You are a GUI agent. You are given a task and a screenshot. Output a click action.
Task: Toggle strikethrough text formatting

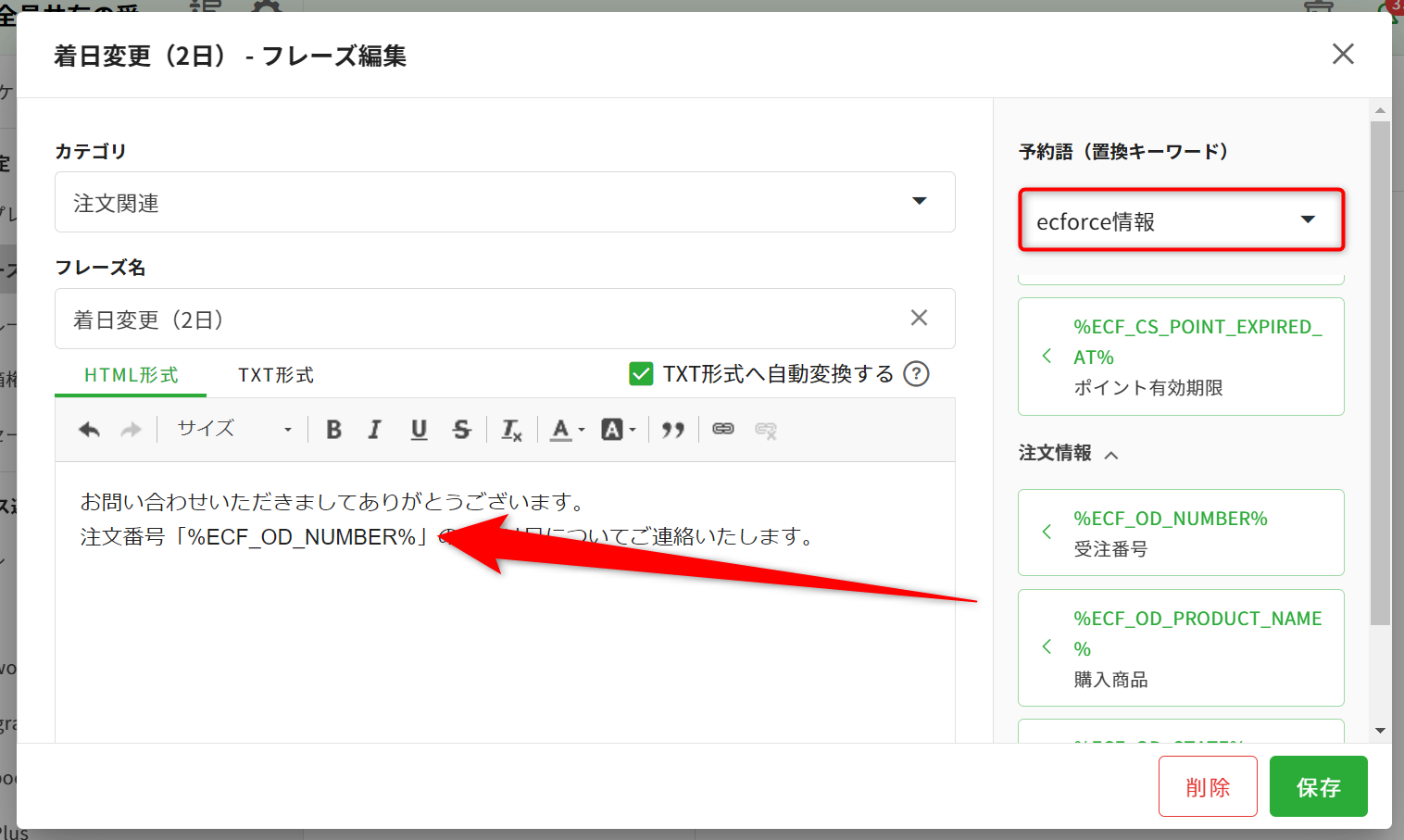click(461, 430)
